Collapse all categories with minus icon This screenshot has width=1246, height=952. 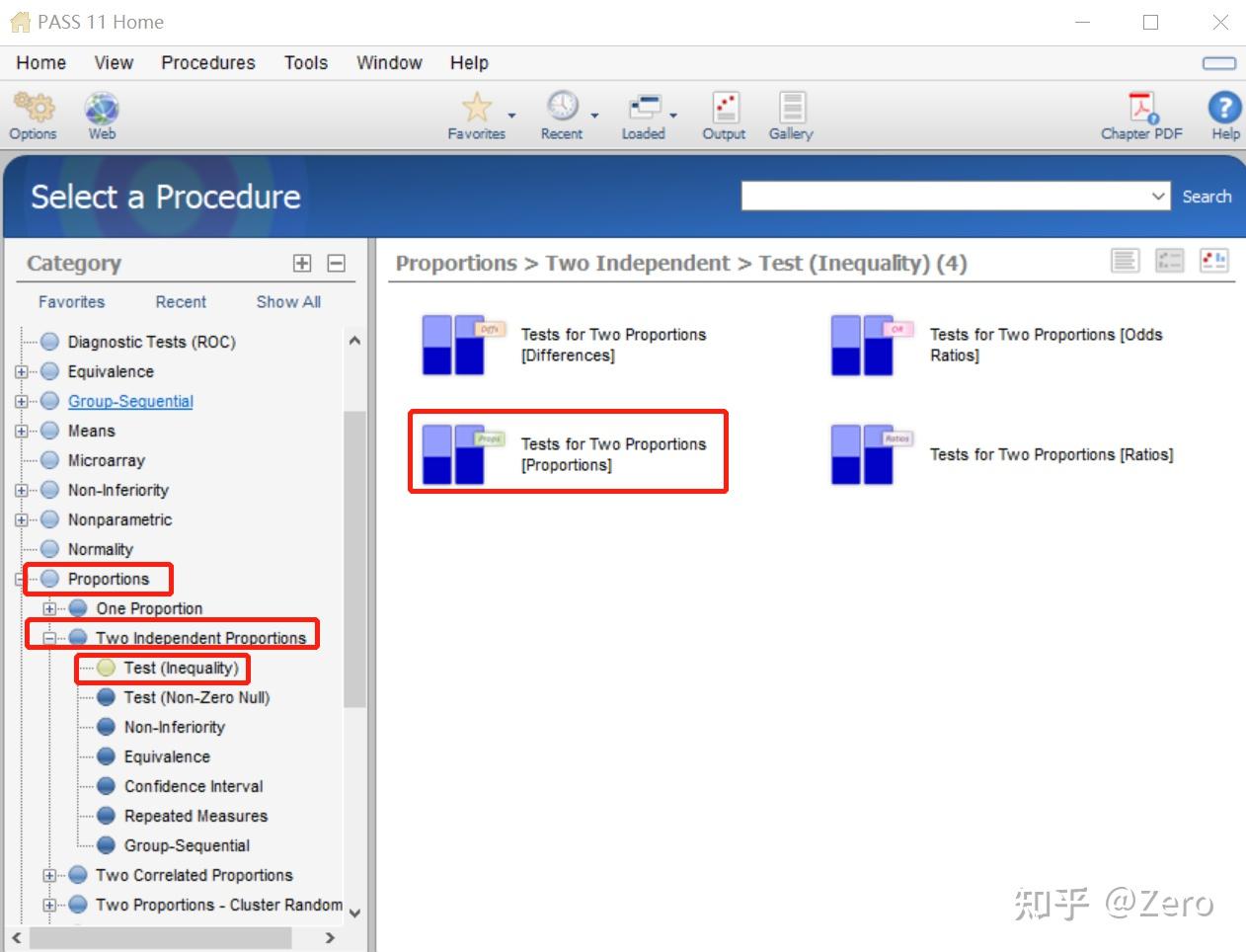pyautogui.click(x=336, y=263)
